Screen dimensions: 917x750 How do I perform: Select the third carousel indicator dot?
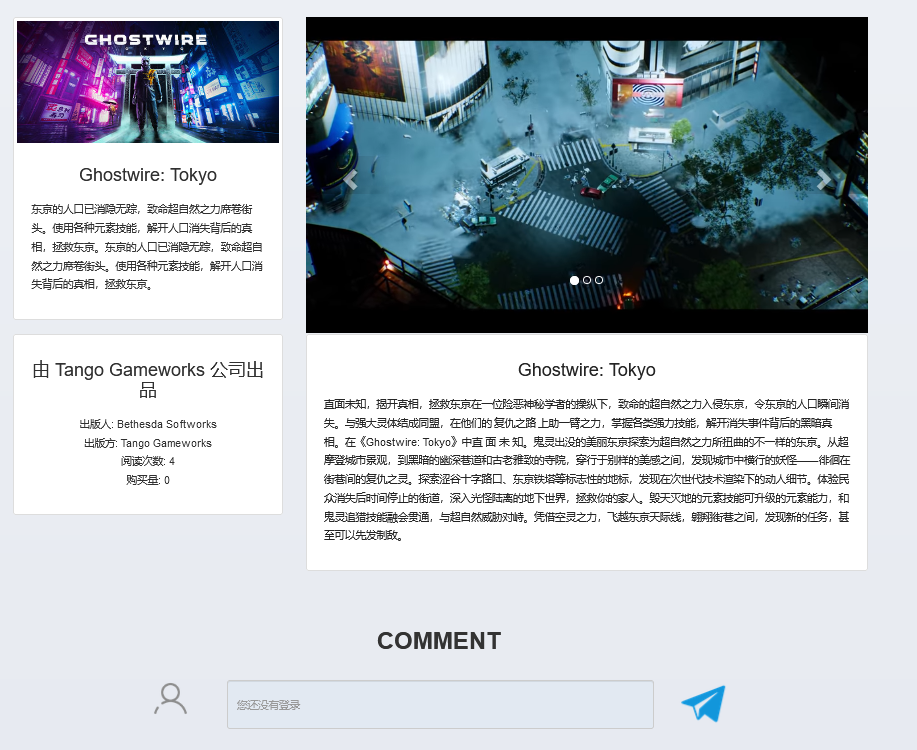(599, 280)
